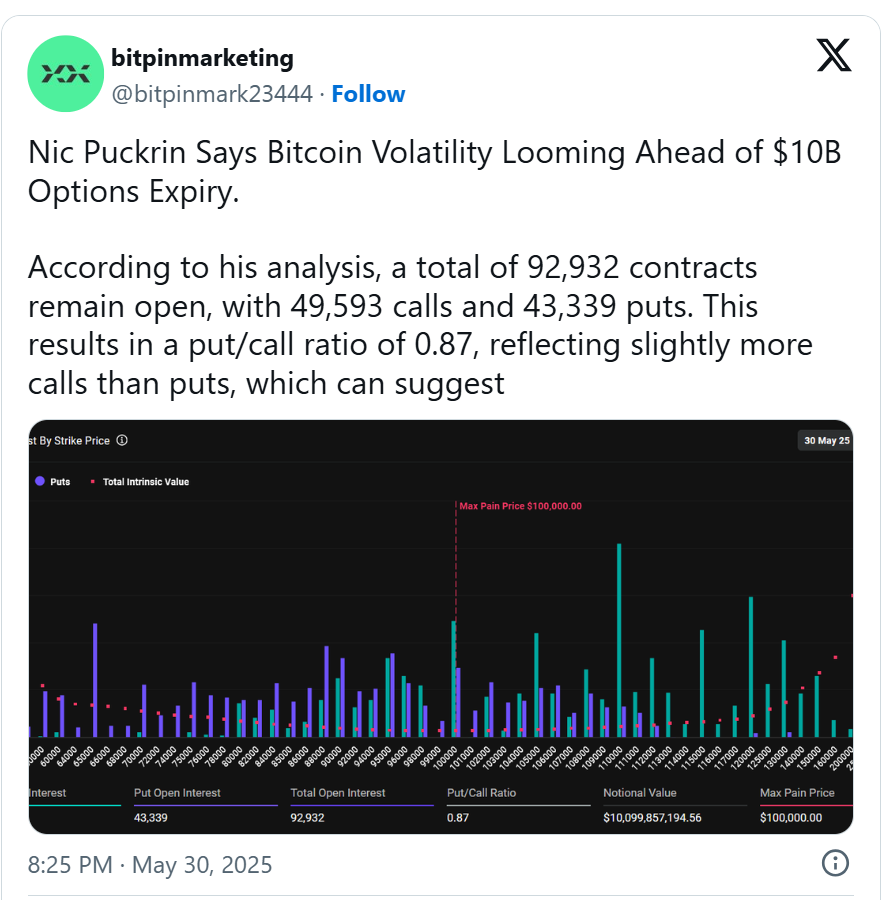Open the bitpinmarketing display name
The height and width of the screenshot is (900, 886).
click(203, 58)
